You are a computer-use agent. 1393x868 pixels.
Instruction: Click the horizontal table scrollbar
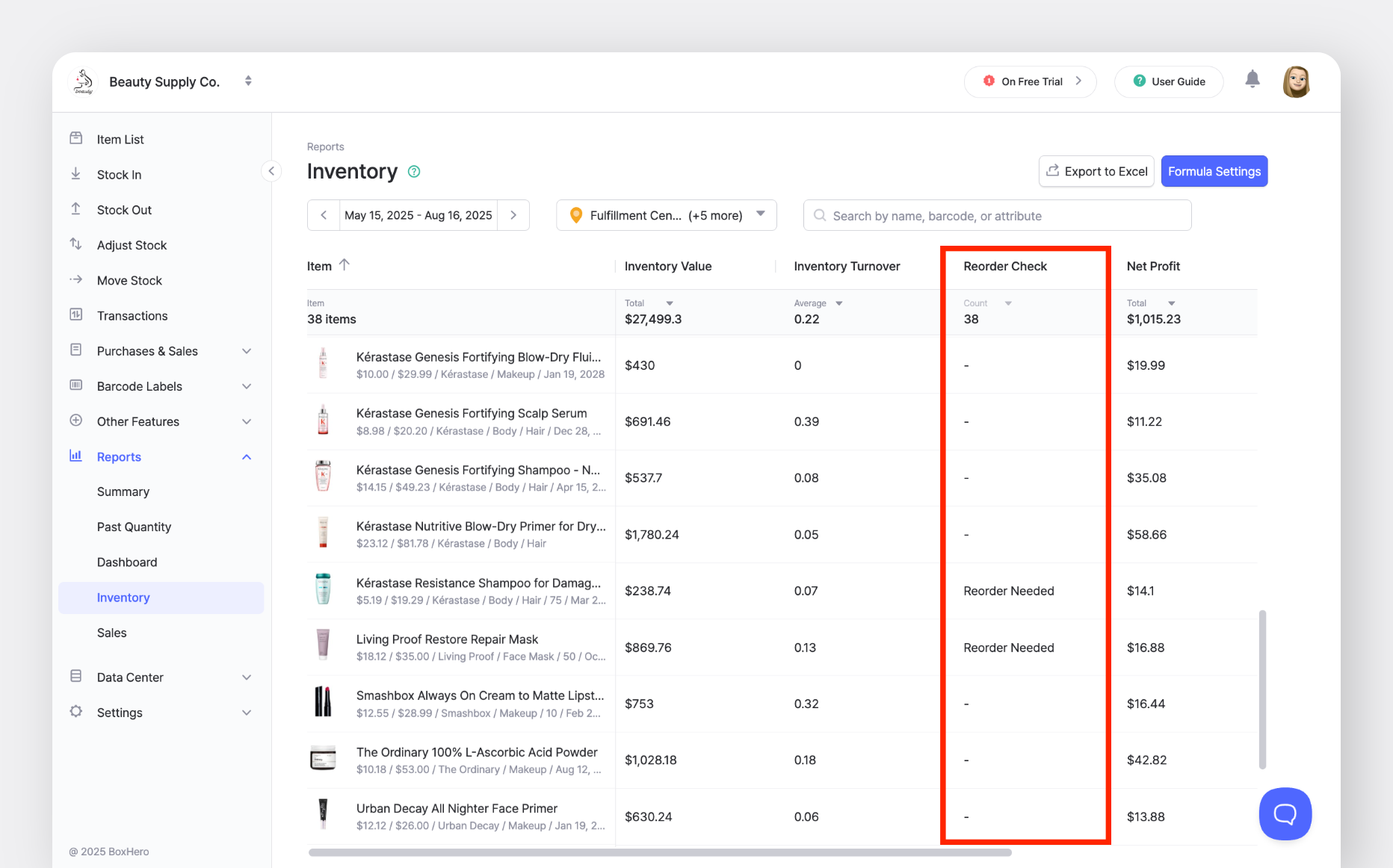point(659,852)
